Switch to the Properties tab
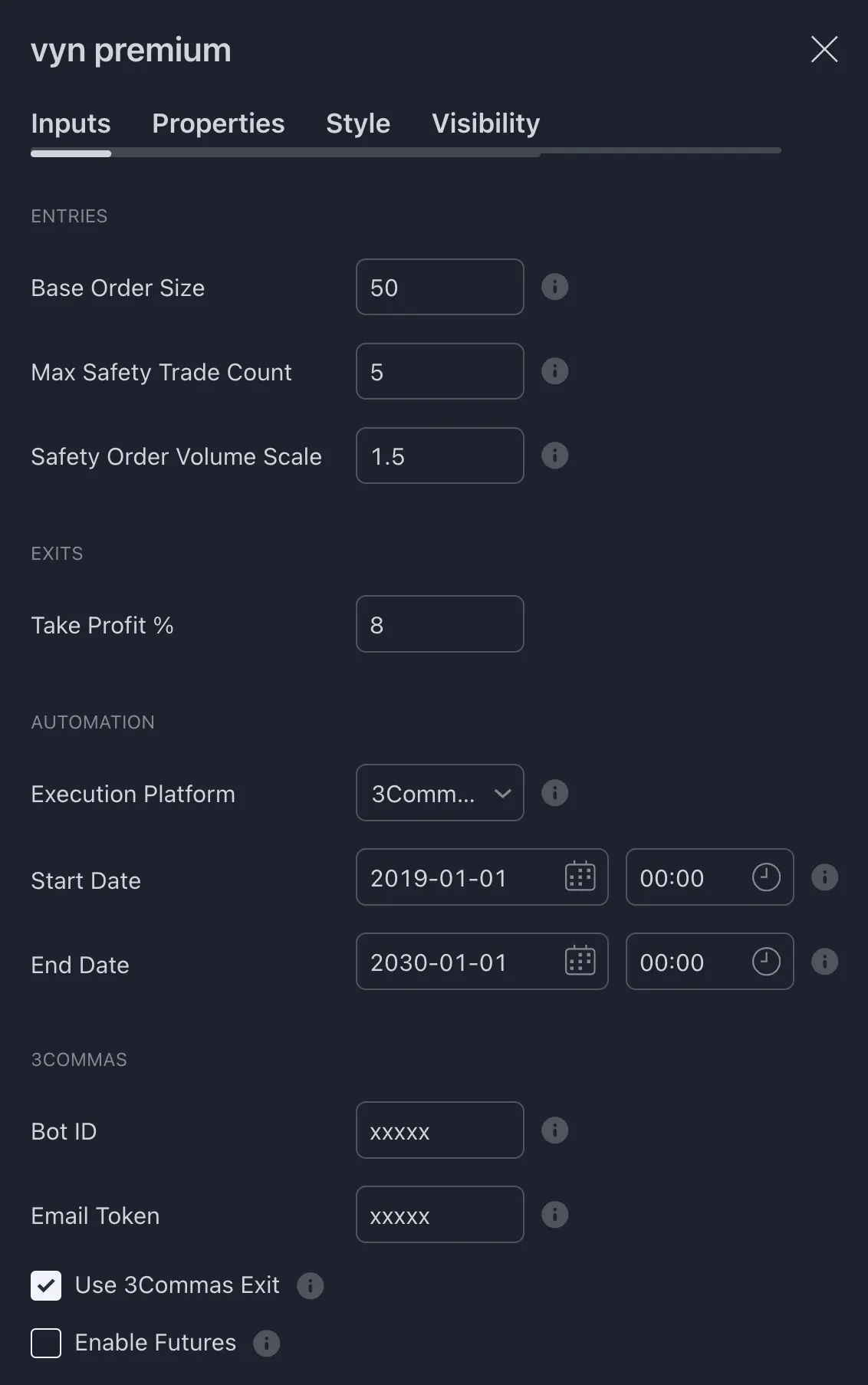The height and width of the screenshot is (1385, 868). coord(218,123)
